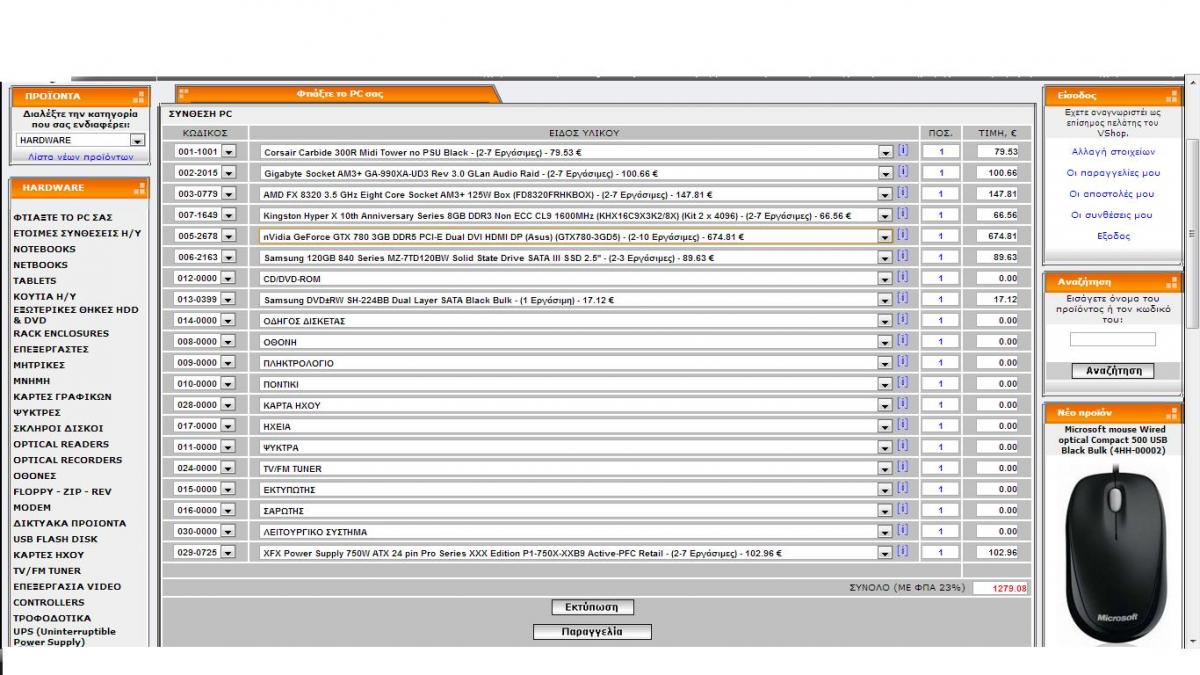The image size is (1200, 675).
Task: Open info icon for ΗΧΕΙΑ row
Action: tap(902, 425)
